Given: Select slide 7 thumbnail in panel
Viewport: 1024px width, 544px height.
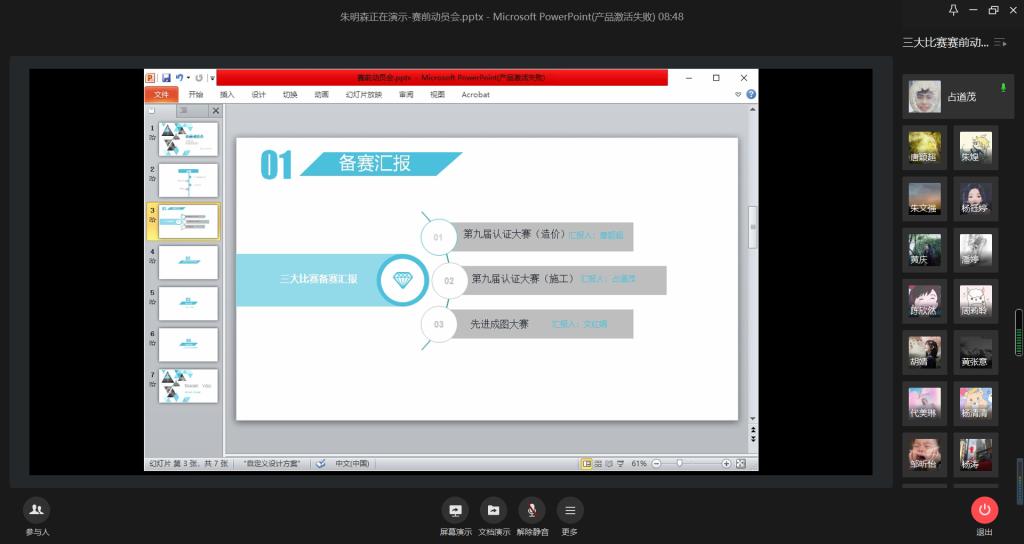Looking at the screenshot, I should 188,386.
